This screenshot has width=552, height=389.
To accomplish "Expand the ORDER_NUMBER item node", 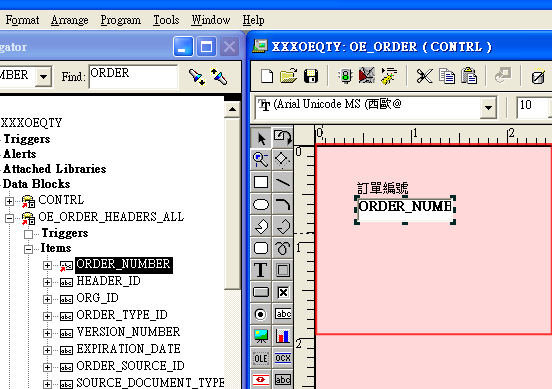I will point(47,265).
